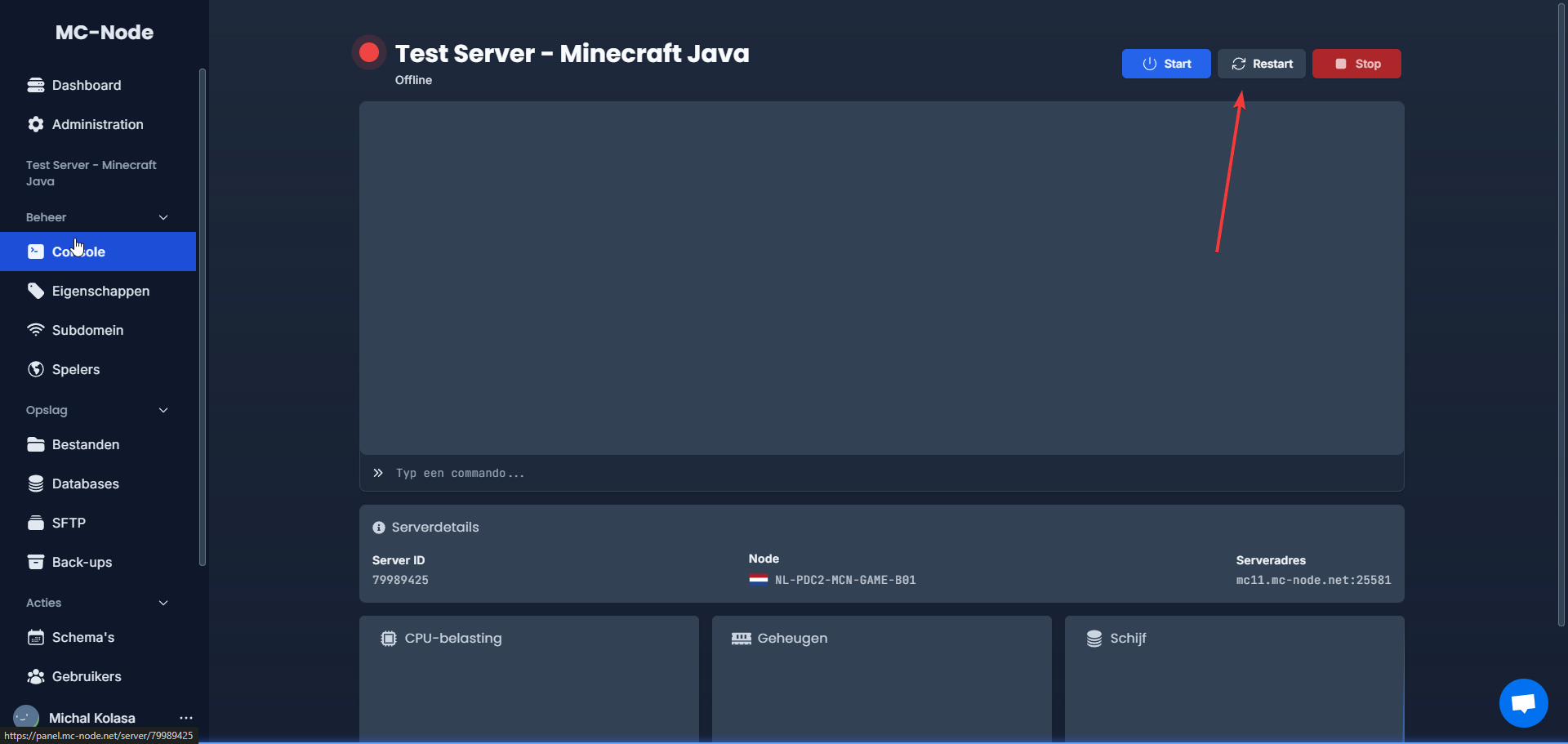Image resolution: width=1568 pixels, height=744 pixels.
Task: Click the CPU-belasting chip icon
Action: (x=389, y=639)
